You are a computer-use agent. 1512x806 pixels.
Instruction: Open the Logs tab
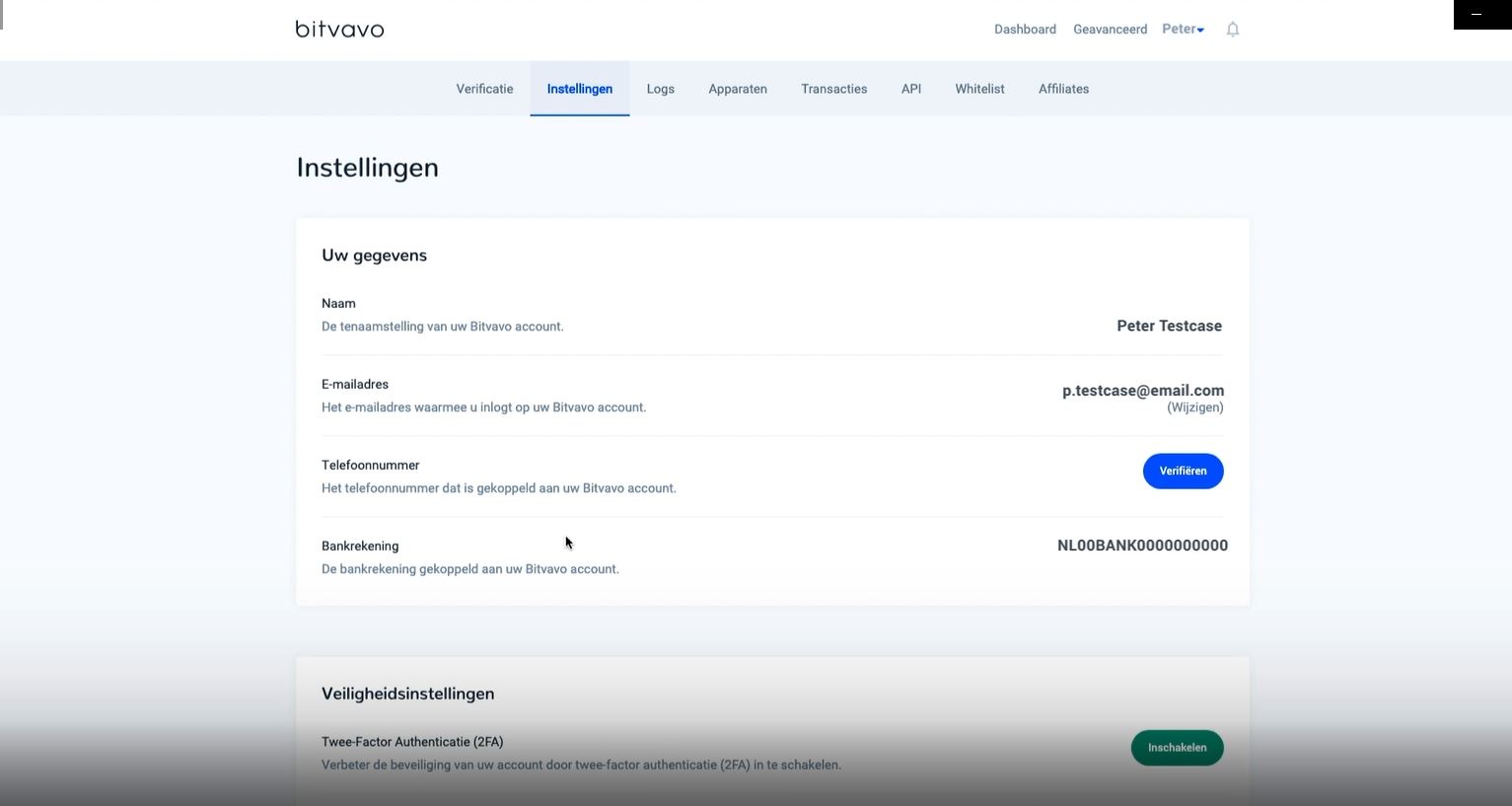[x=660, y=89]
